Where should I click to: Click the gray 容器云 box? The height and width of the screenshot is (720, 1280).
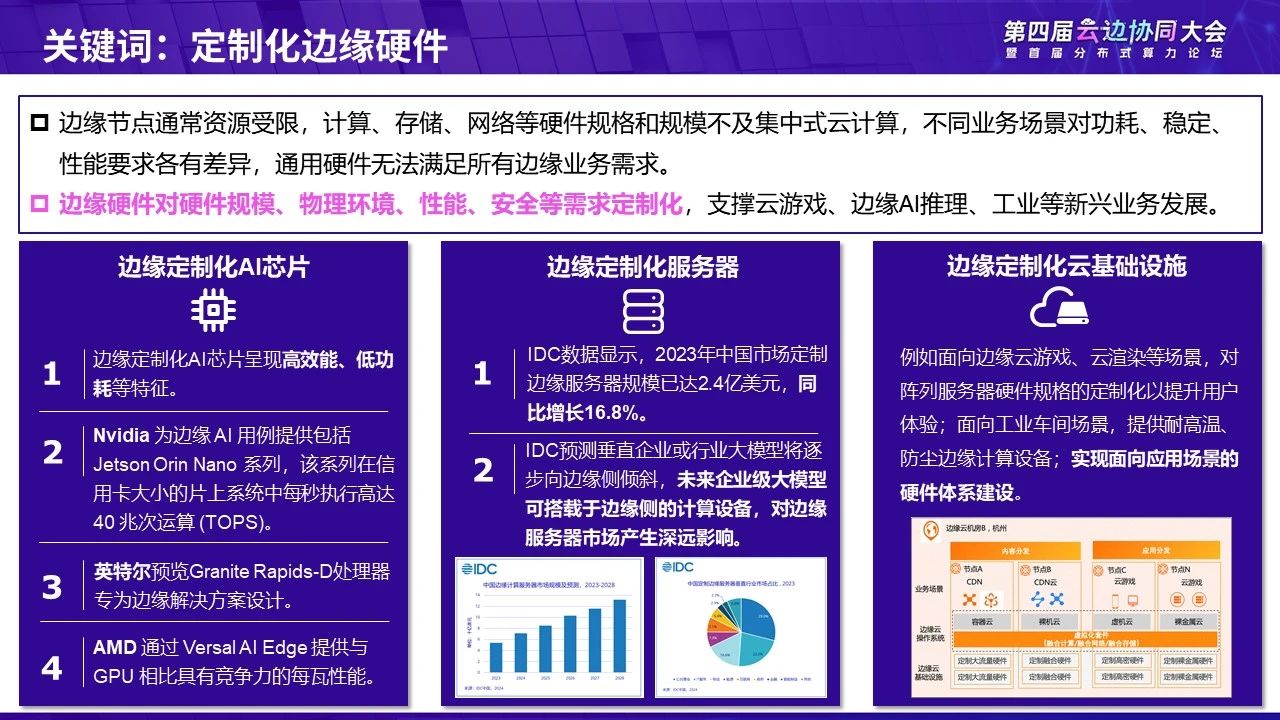982,621
